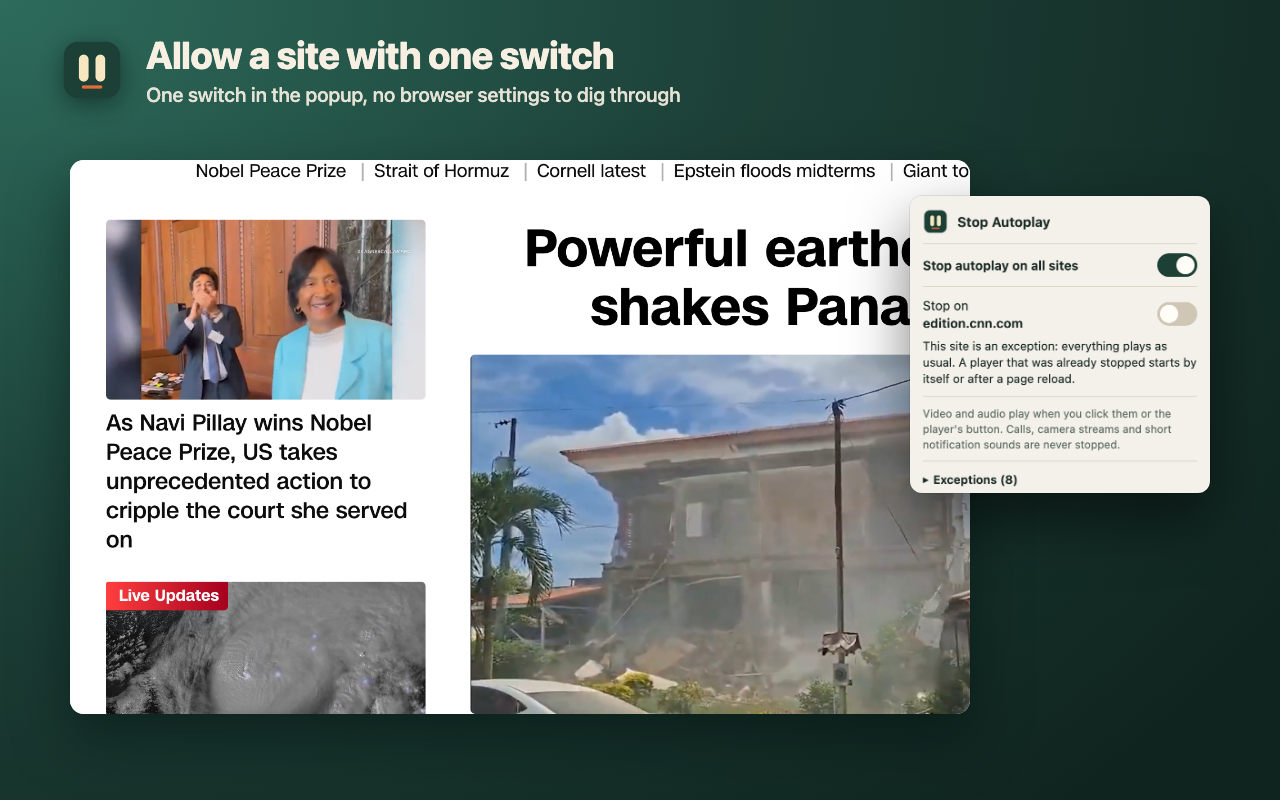
Task: Open the Epstein floods midterms topic
Action: (x=774, y=171)
